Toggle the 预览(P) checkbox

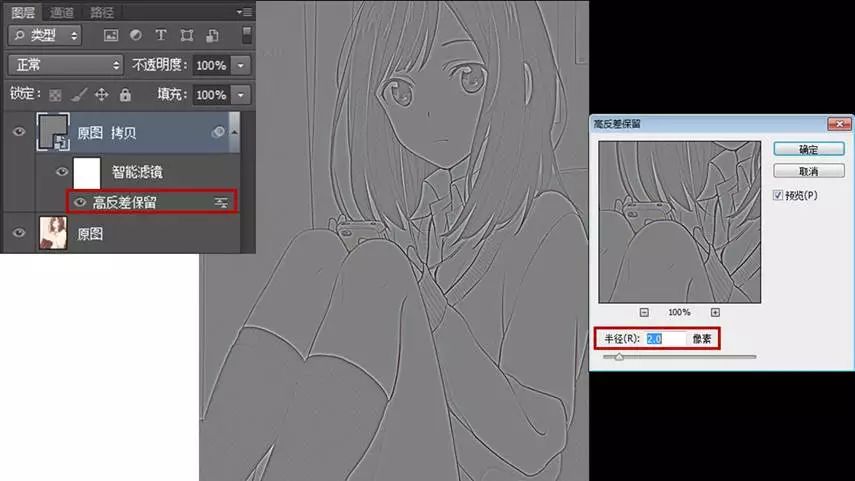[779, 195]
